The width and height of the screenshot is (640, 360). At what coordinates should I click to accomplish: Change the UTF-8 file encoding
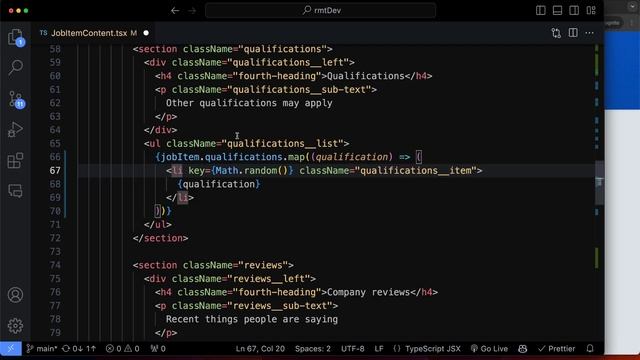pyautogui.click(x=353, y=349)
